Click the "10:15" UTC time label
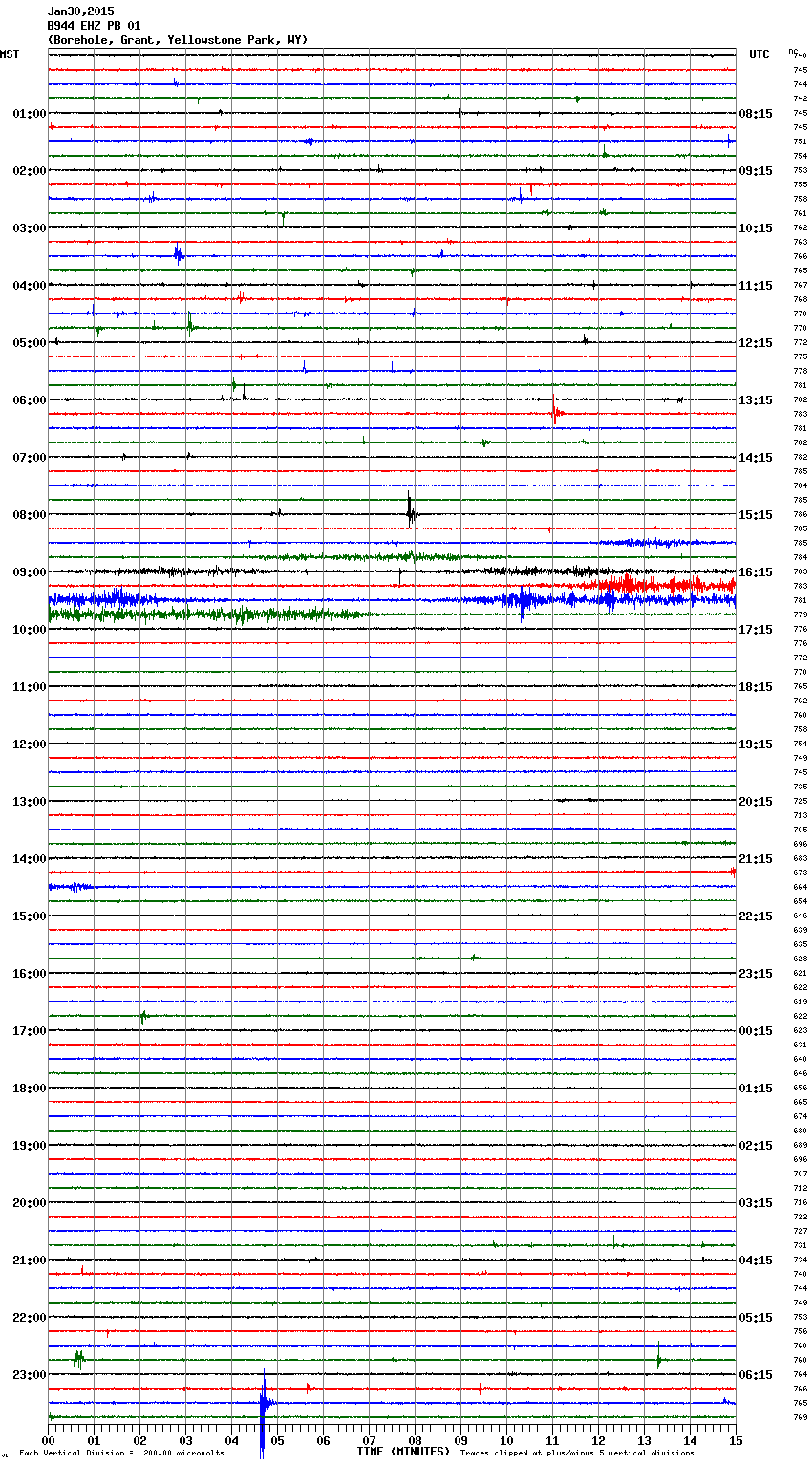This screenshot has height=1466, width=812. click(756, 228)
